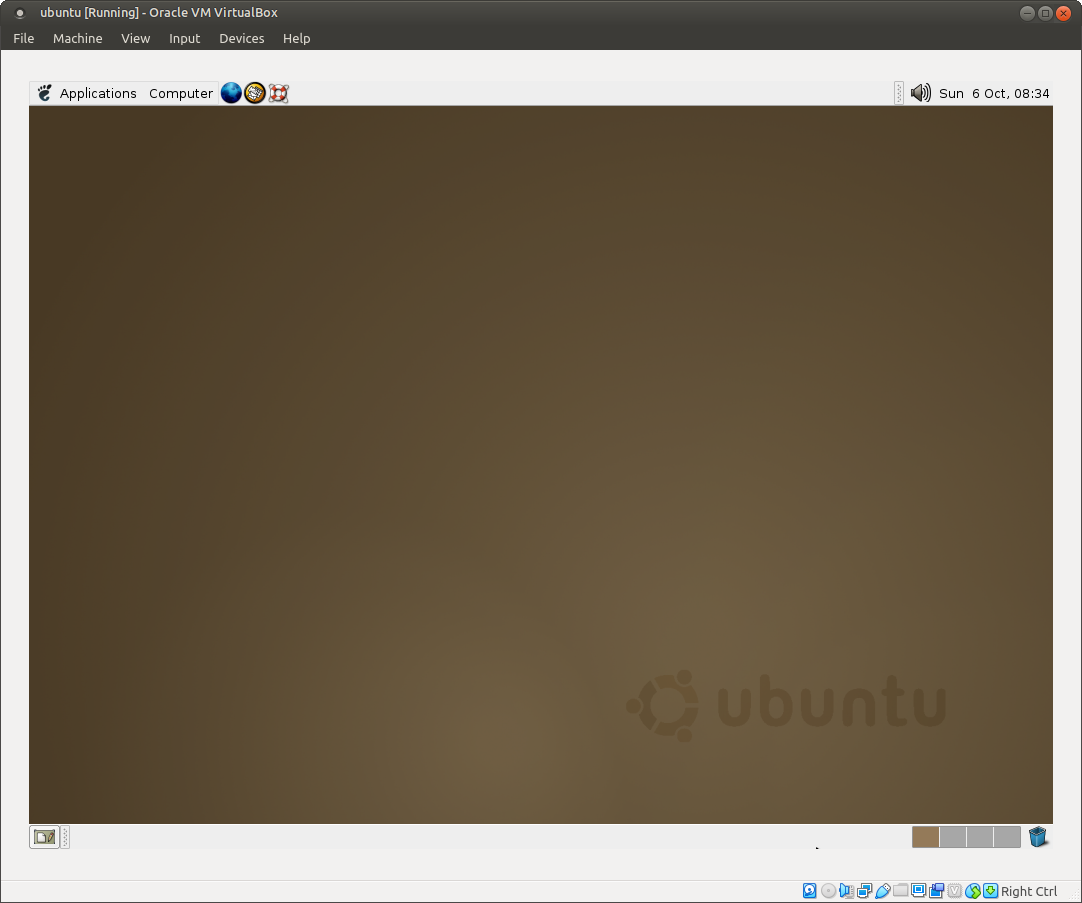Switch to the third workspace in switcher

pyautogui.click(x=980, y=837)
